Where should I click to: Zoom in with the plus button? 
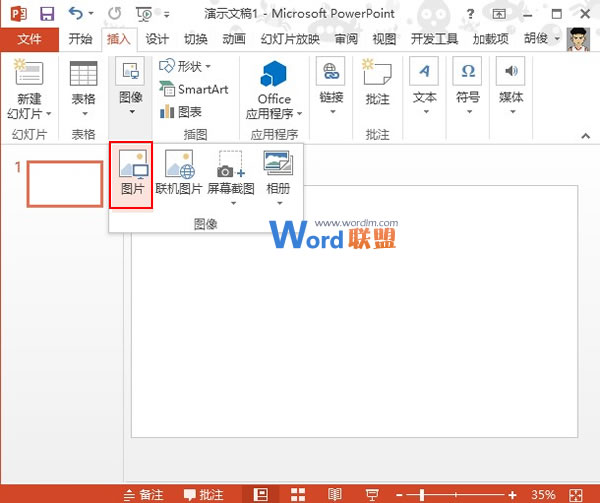point(512,495)
